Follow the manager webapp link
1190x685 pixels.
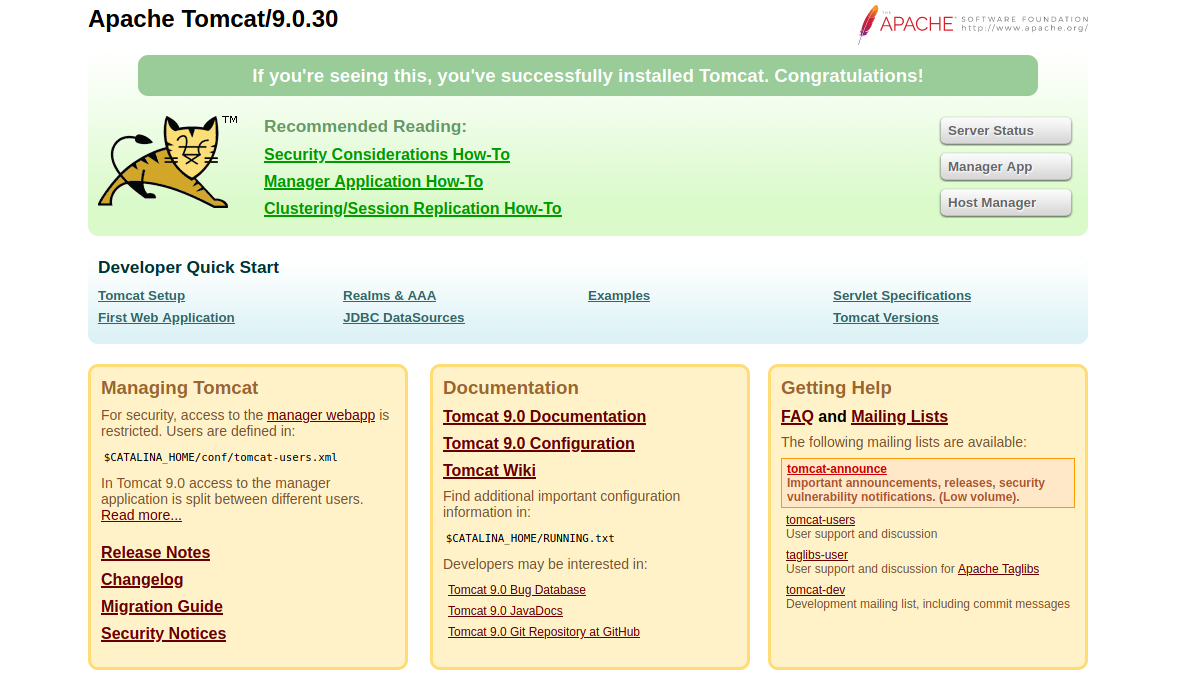[321, 415]
